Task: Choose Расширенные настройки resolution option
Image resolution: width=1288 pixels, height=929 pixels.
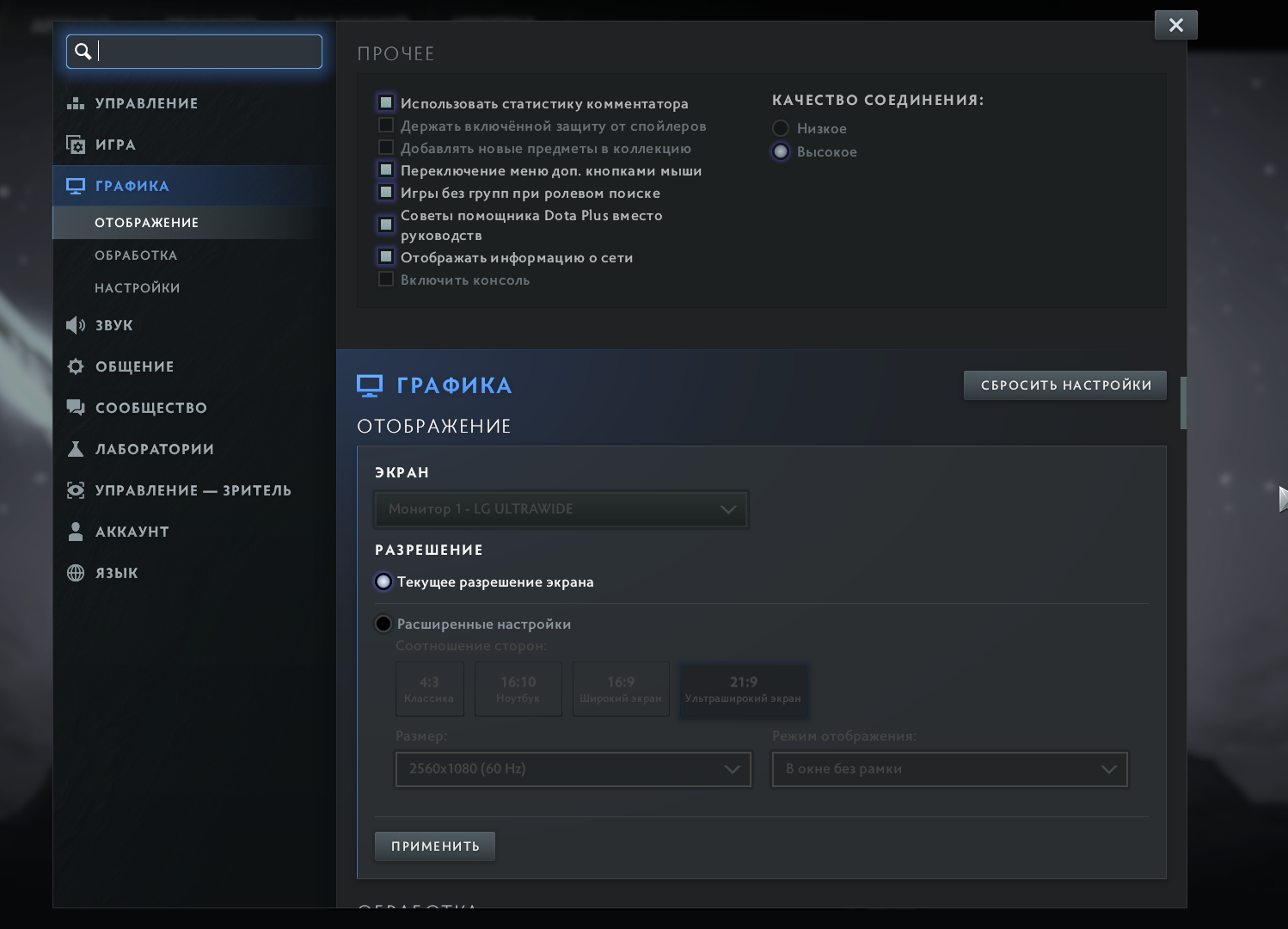Action: coord(383,624)
